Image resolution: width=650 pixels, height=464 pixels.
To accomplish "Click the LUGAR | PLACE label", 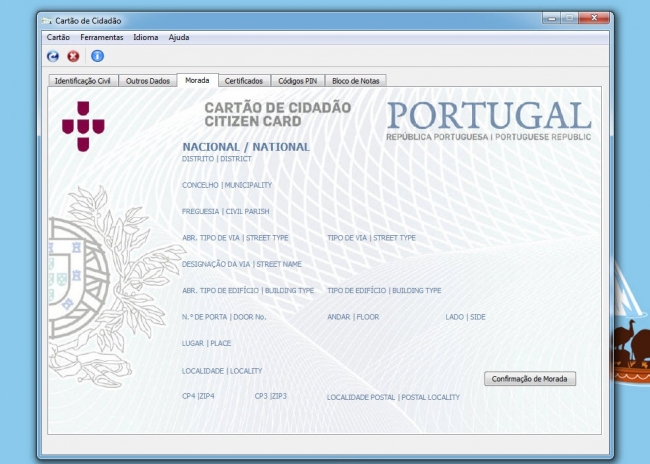I will tap(206, 343).
